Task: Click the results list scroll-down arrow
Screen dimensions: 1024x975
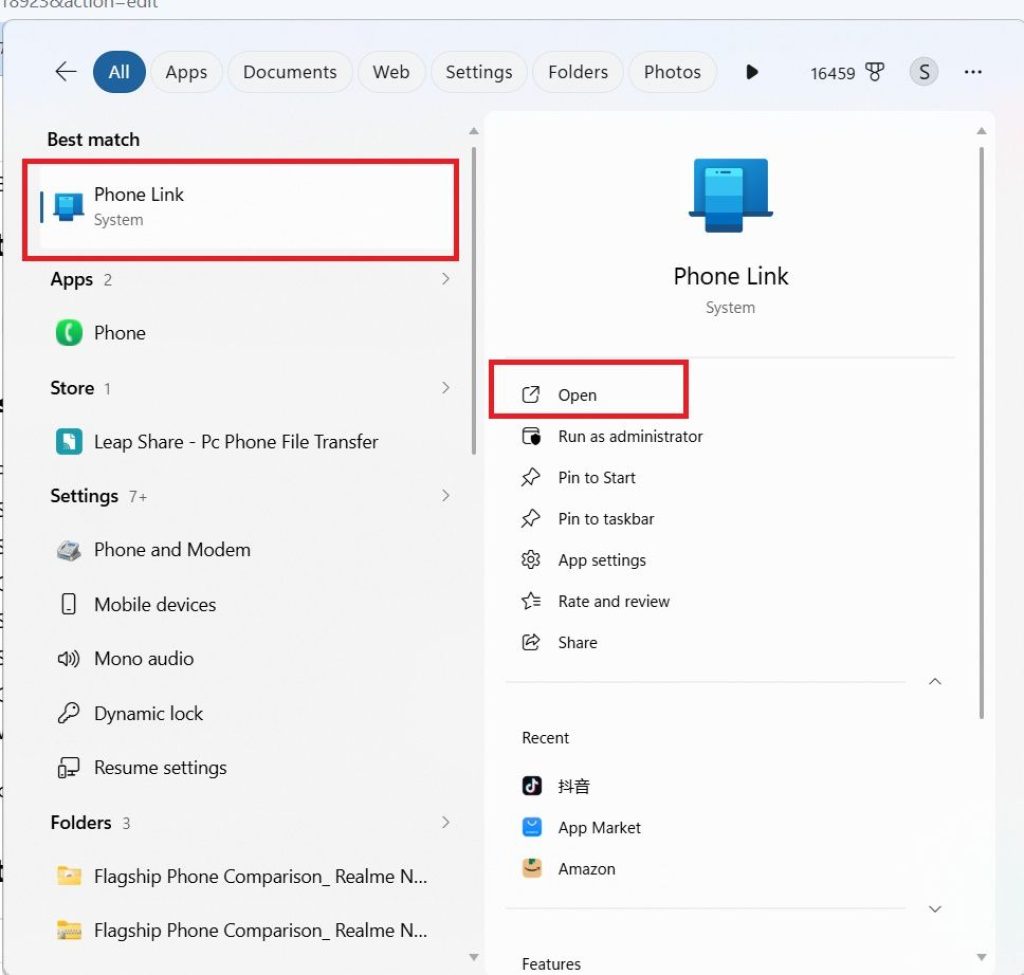Action: 473,957
